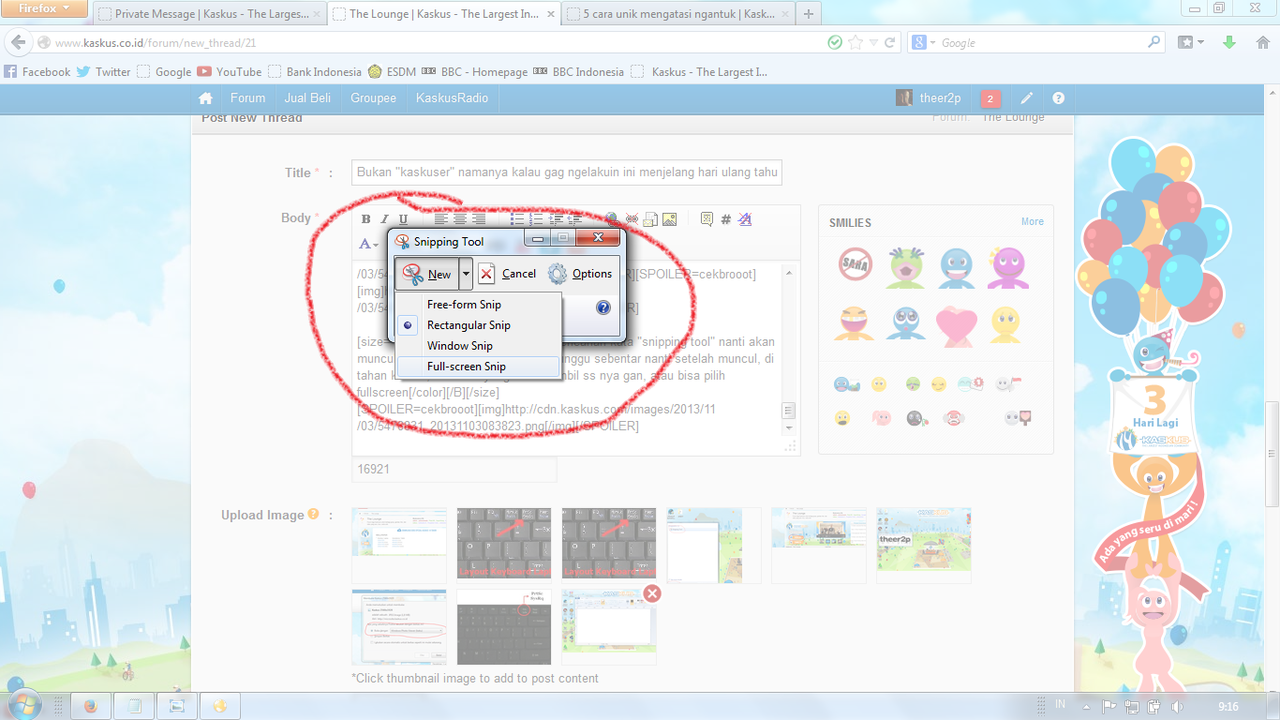Toggle underline formatting in the body editor

click(x=403, y=219)
